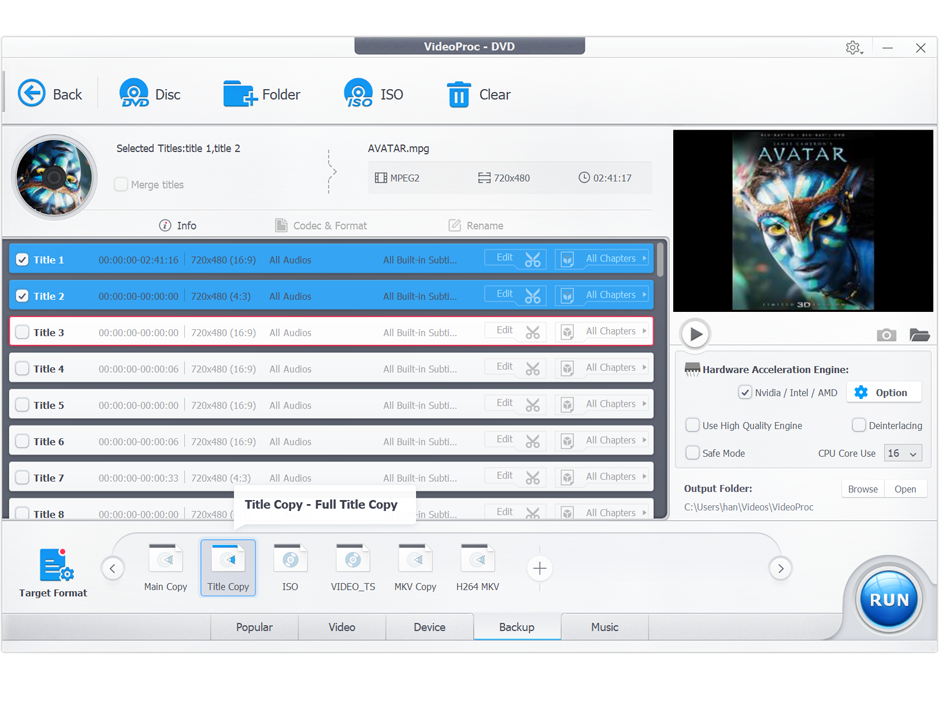
Task: Select MKV Copy profile
Action: coord(415,568)
